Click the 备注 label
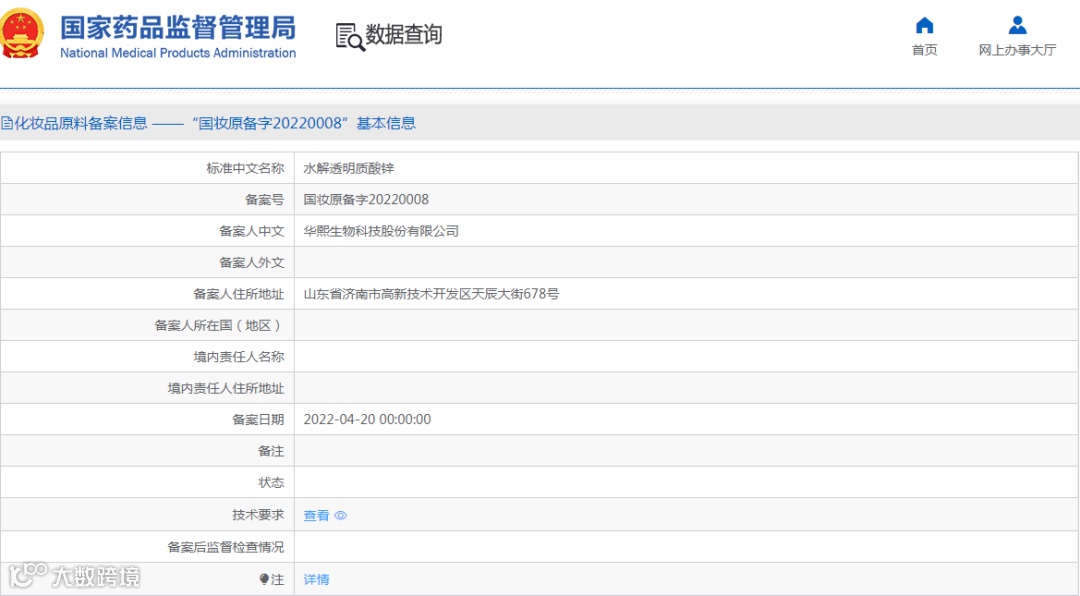The width and height of the screenshot is (1080, 596). (x=271, y=451)
